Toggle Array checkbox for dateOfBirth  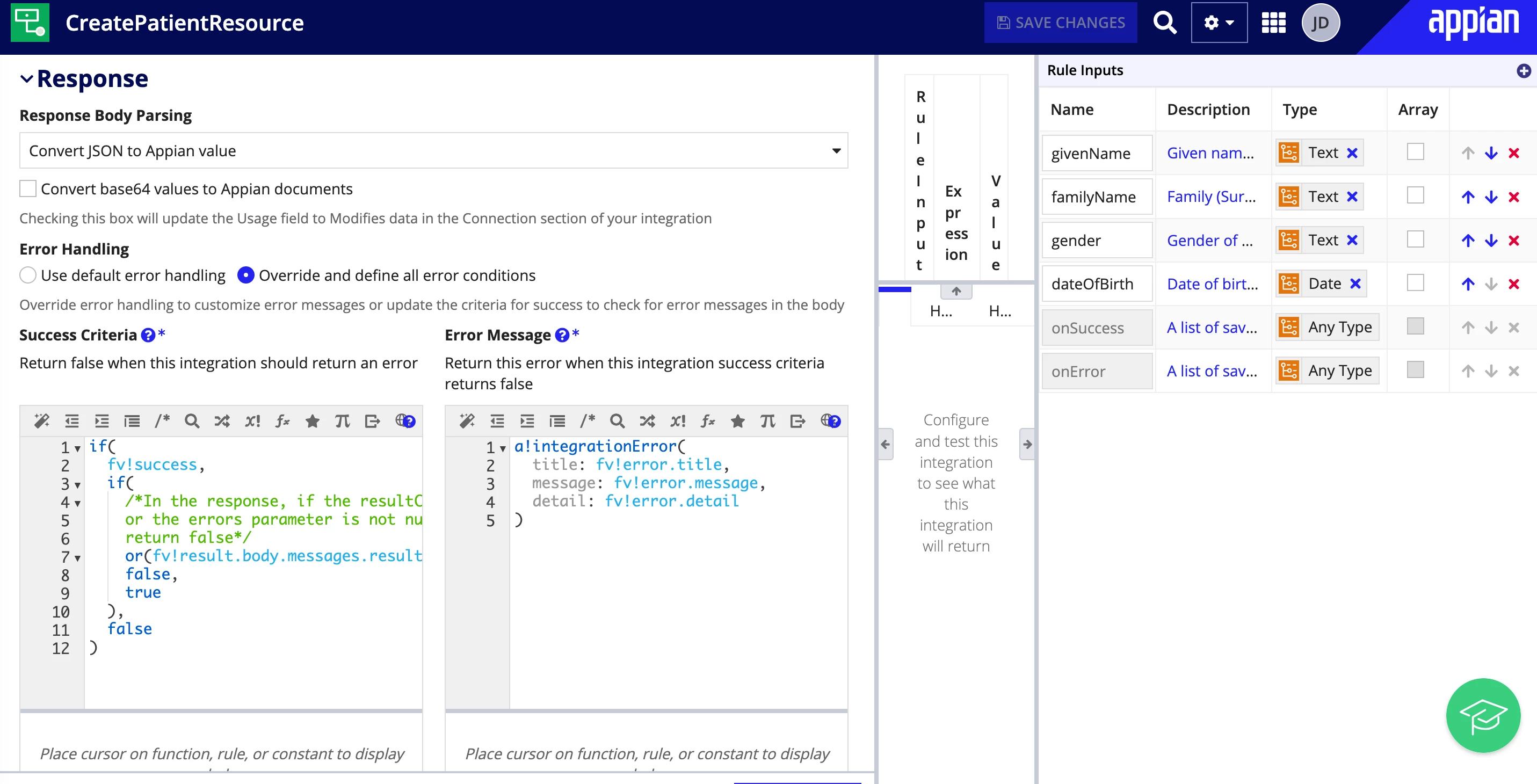click(1415, 283)
